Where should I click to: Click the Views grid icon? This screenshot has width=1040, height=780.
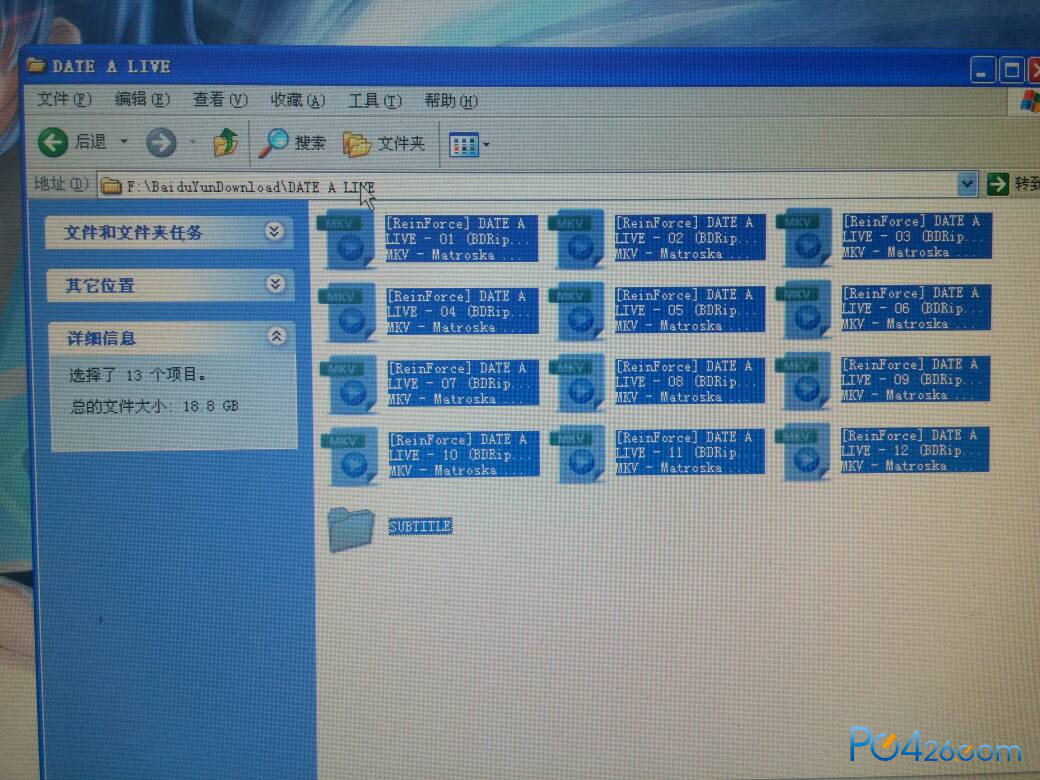point(464,145)
